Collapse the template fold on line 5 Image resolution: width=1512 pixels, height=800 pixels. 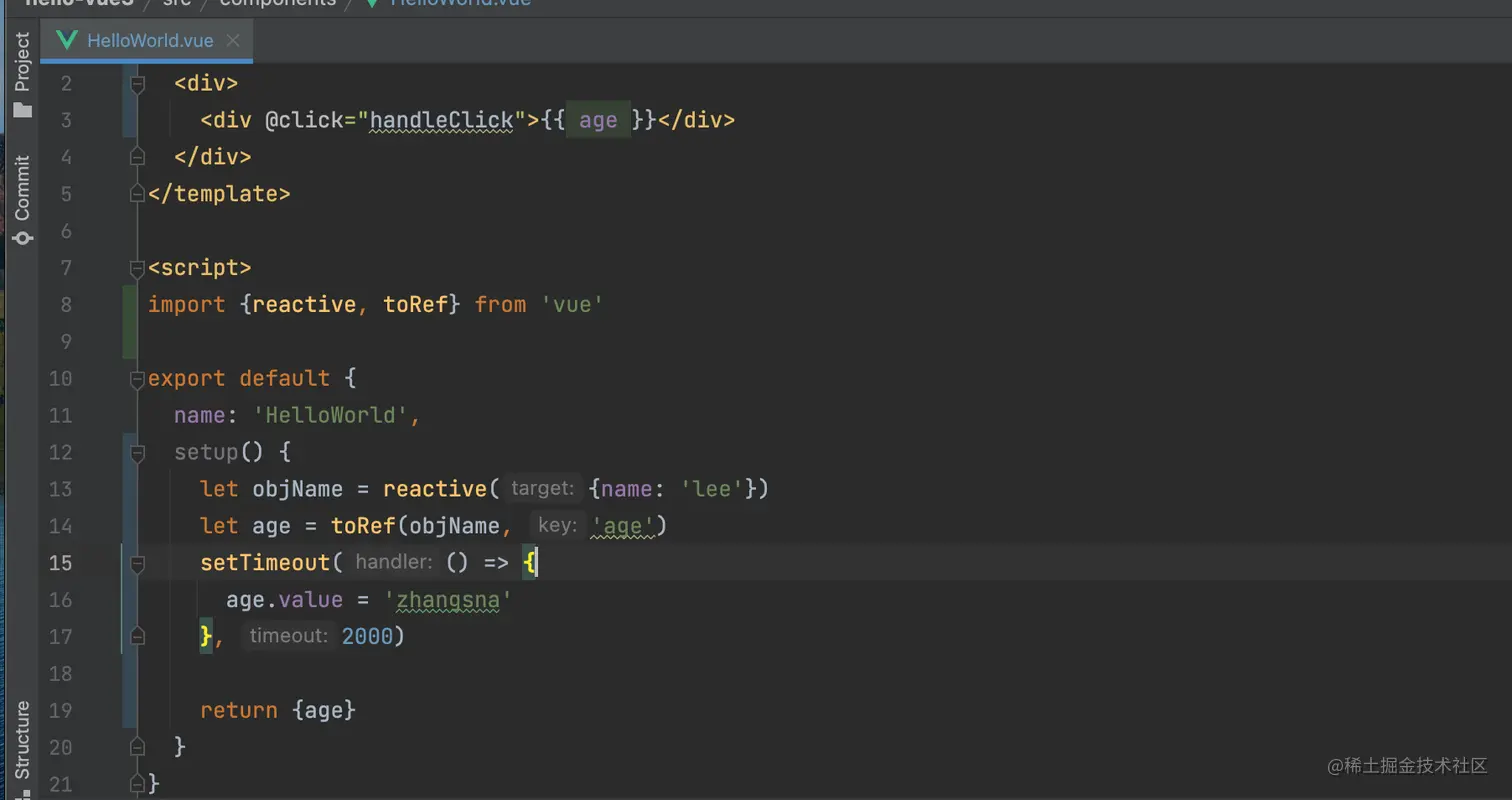138,194
